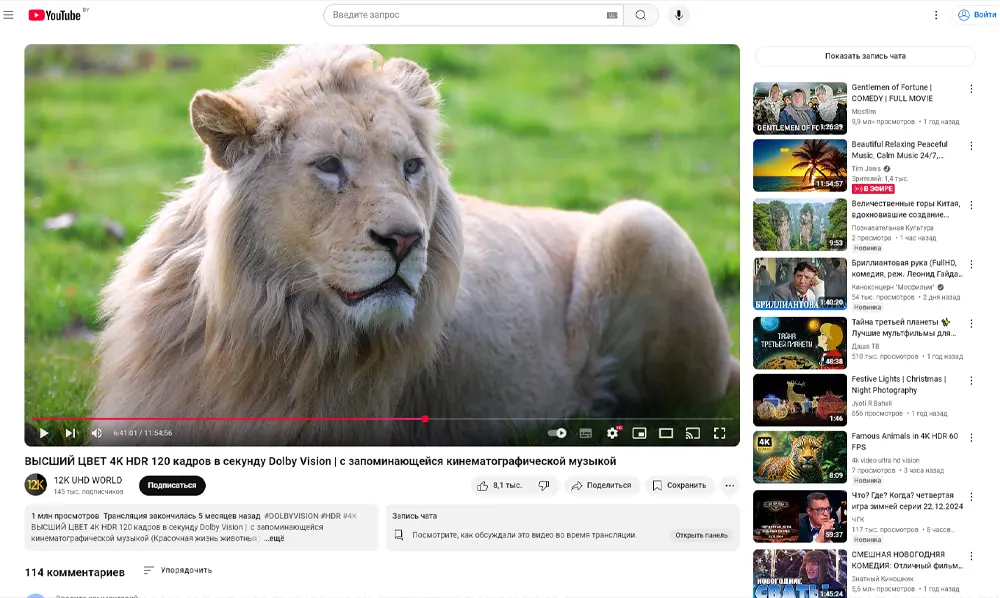Image resolution: width=1000 pixels, height=598 pixels.
Task: Sign in with the Войти button
Action: 977,15
